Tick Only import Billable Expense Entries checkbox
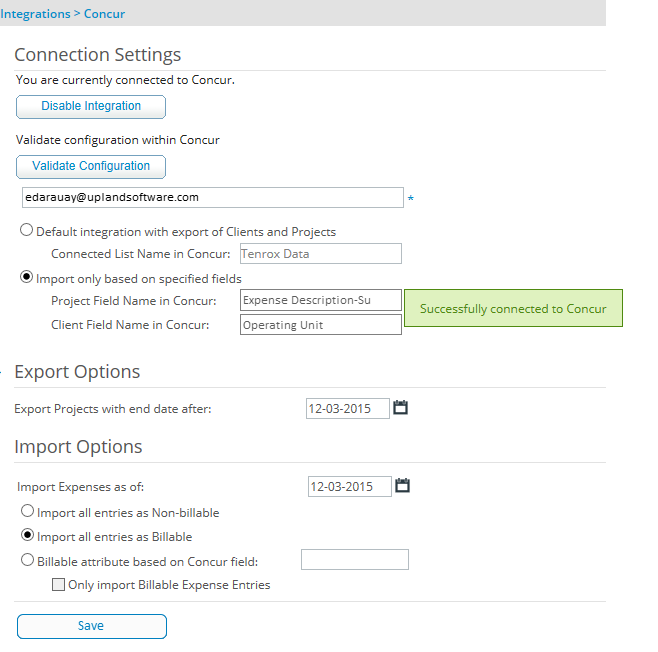The width and height of the screenshot is (658, 652). [58, 584]
